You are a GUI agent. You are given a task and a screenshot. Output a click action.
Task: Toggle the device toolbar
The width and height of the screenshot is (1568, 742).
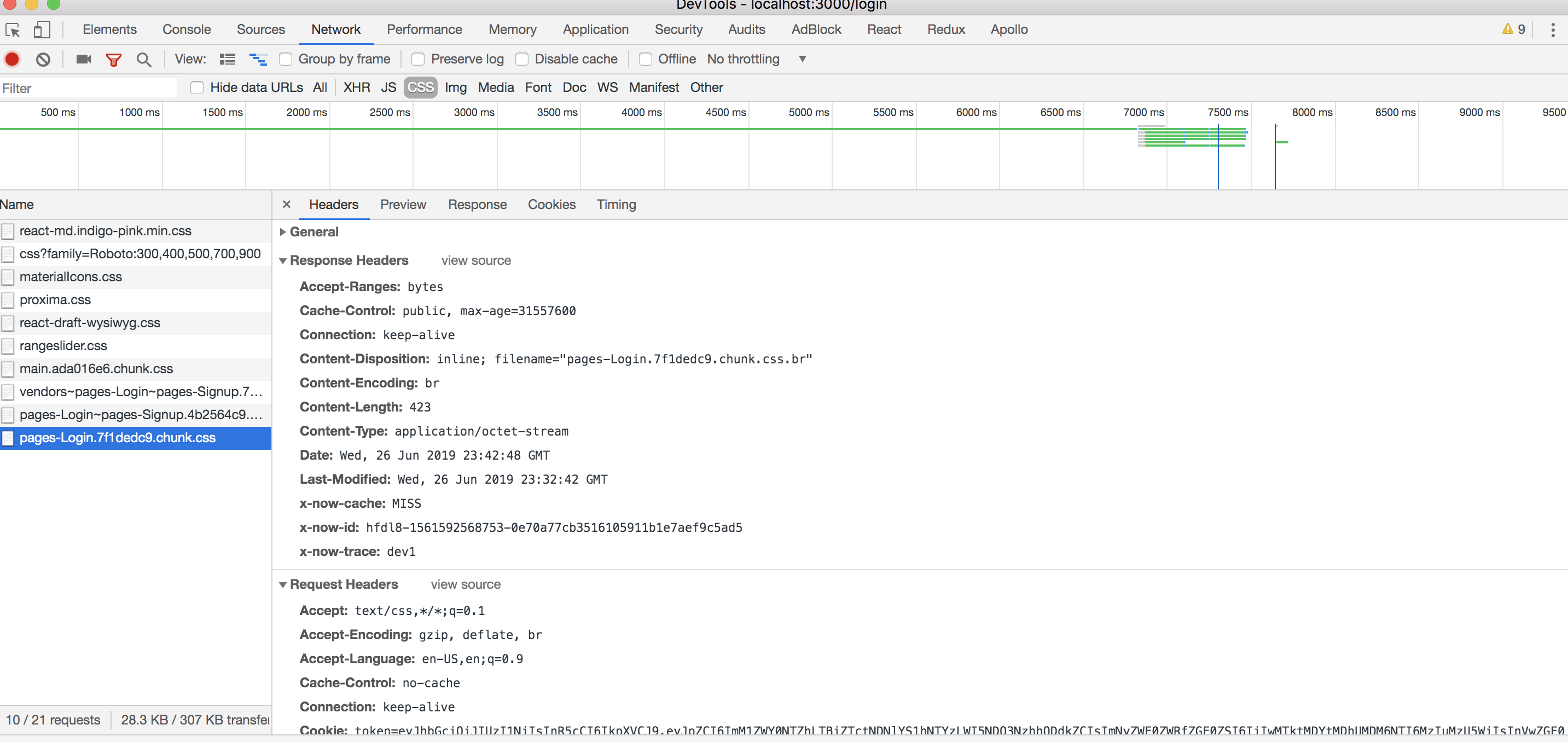point(42,29)
